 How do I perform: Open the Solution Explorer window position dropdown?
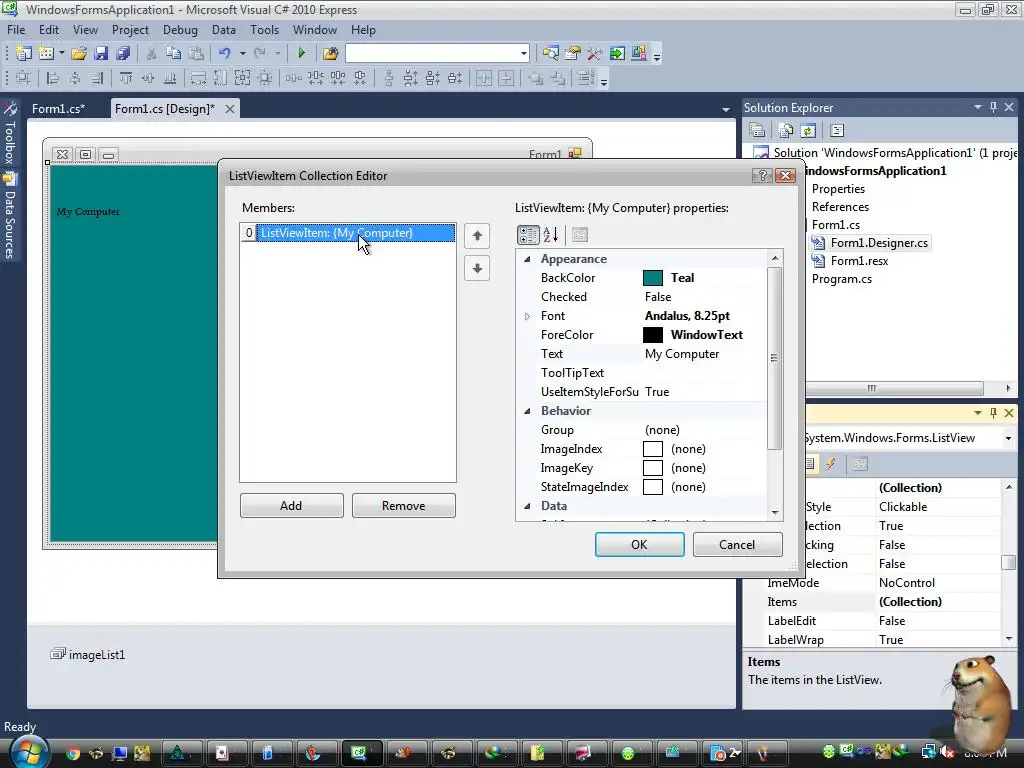click(978, 107)
